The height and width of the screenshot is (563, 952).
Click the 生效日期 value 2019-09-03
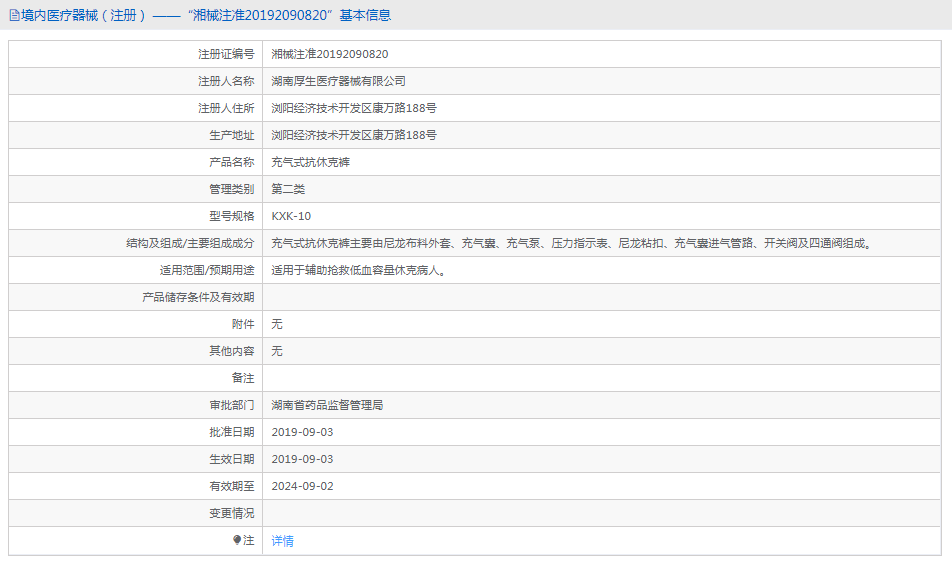302,459
